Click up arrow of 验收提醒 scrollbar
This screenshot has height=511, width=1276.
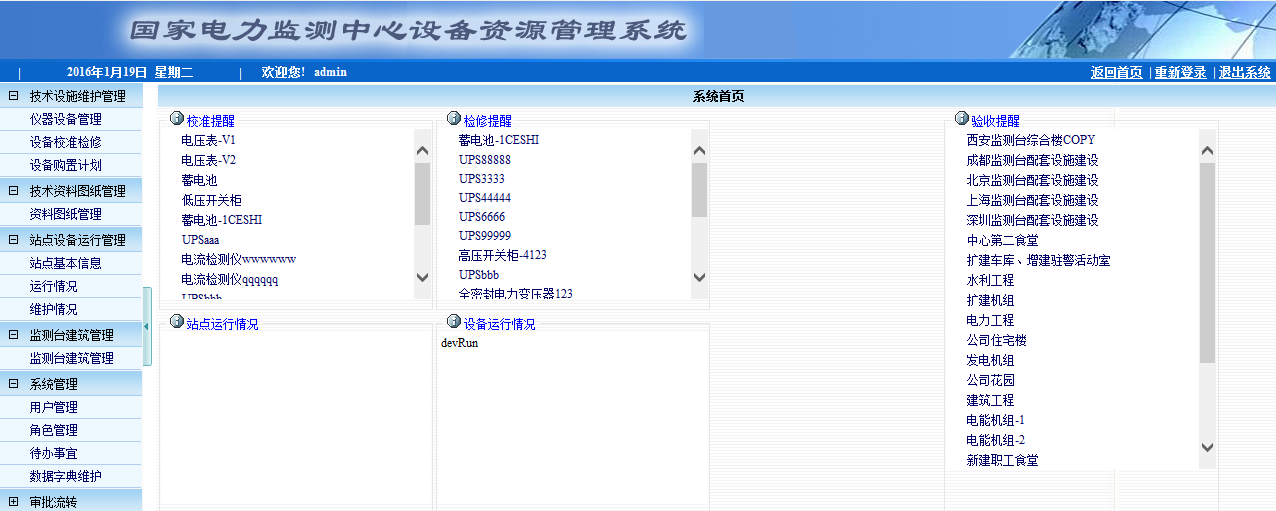[x=1207, y=150]
